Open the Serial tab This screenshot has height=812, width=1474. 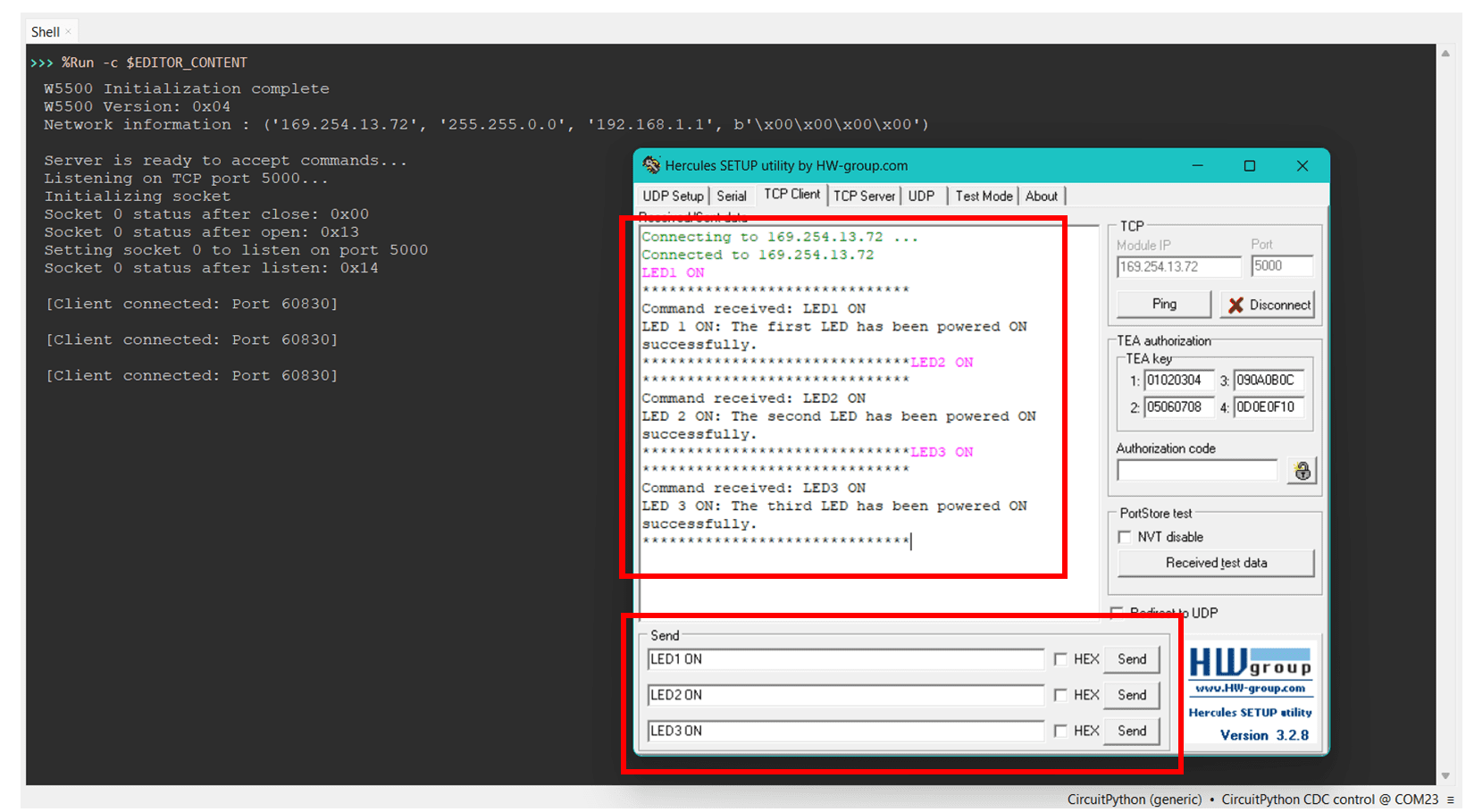(731, 196)
